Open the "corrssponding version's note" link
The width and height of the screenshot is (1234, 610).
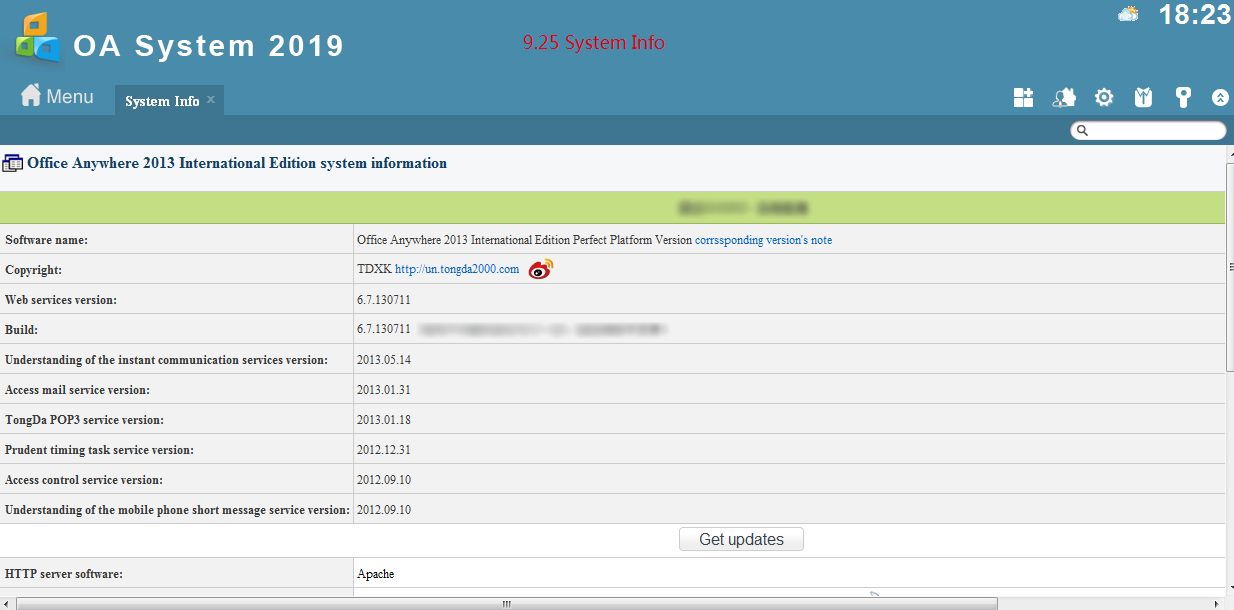click(x=763, y=240)
